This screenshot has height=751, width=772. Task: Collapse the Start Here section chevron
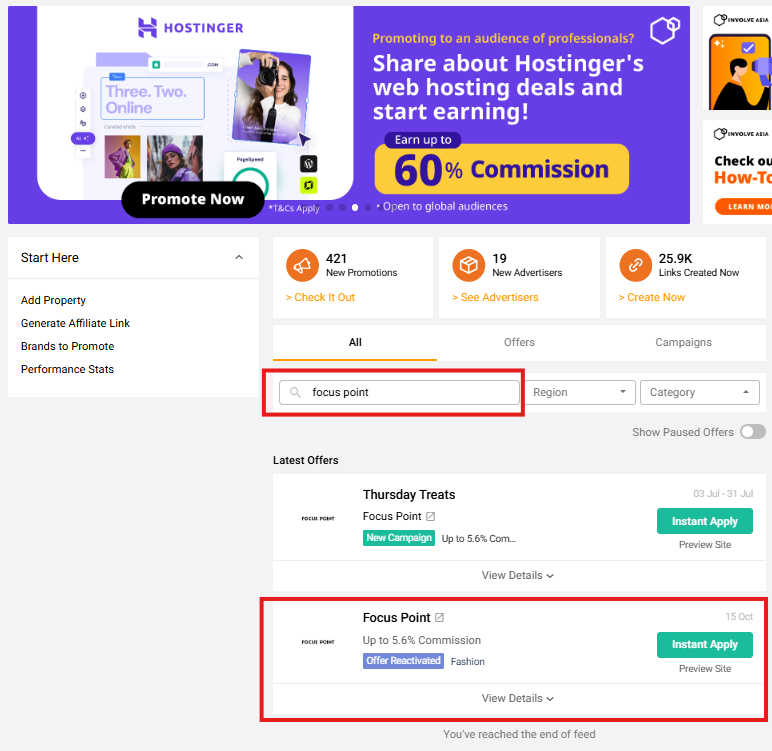point(239,258)
